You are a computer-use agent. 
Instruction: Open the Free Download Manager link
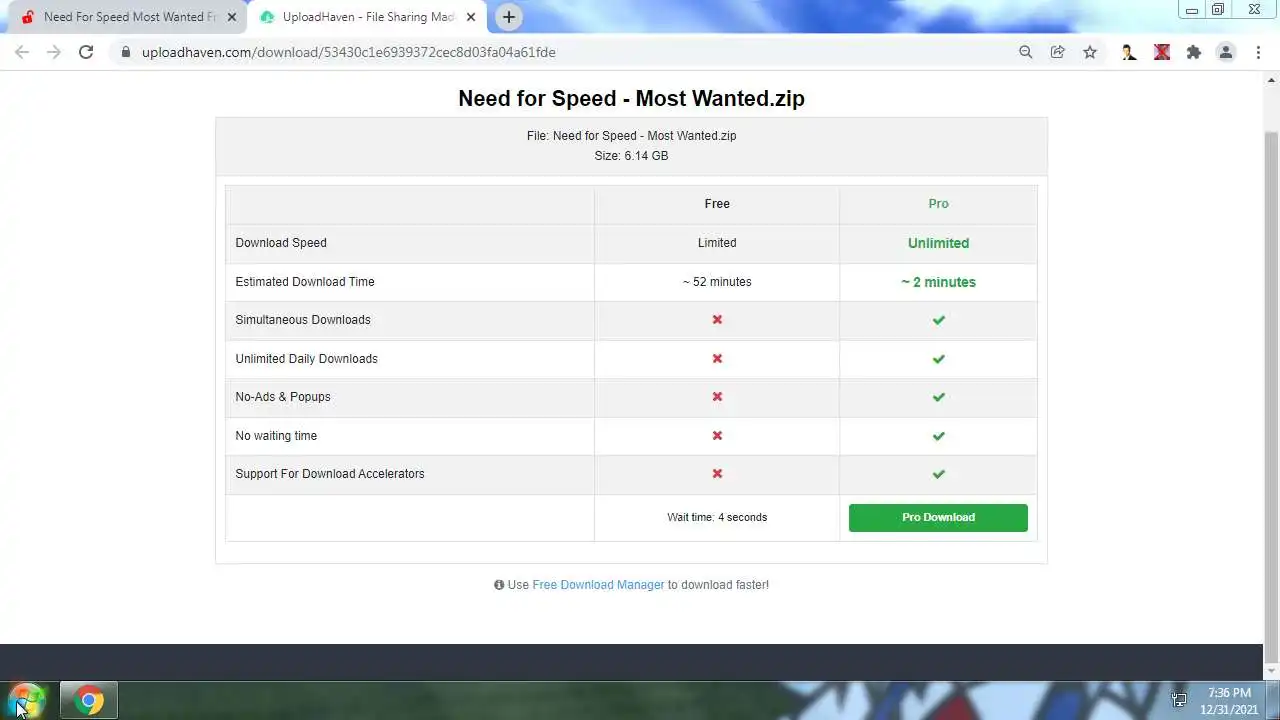pos(598,585)
